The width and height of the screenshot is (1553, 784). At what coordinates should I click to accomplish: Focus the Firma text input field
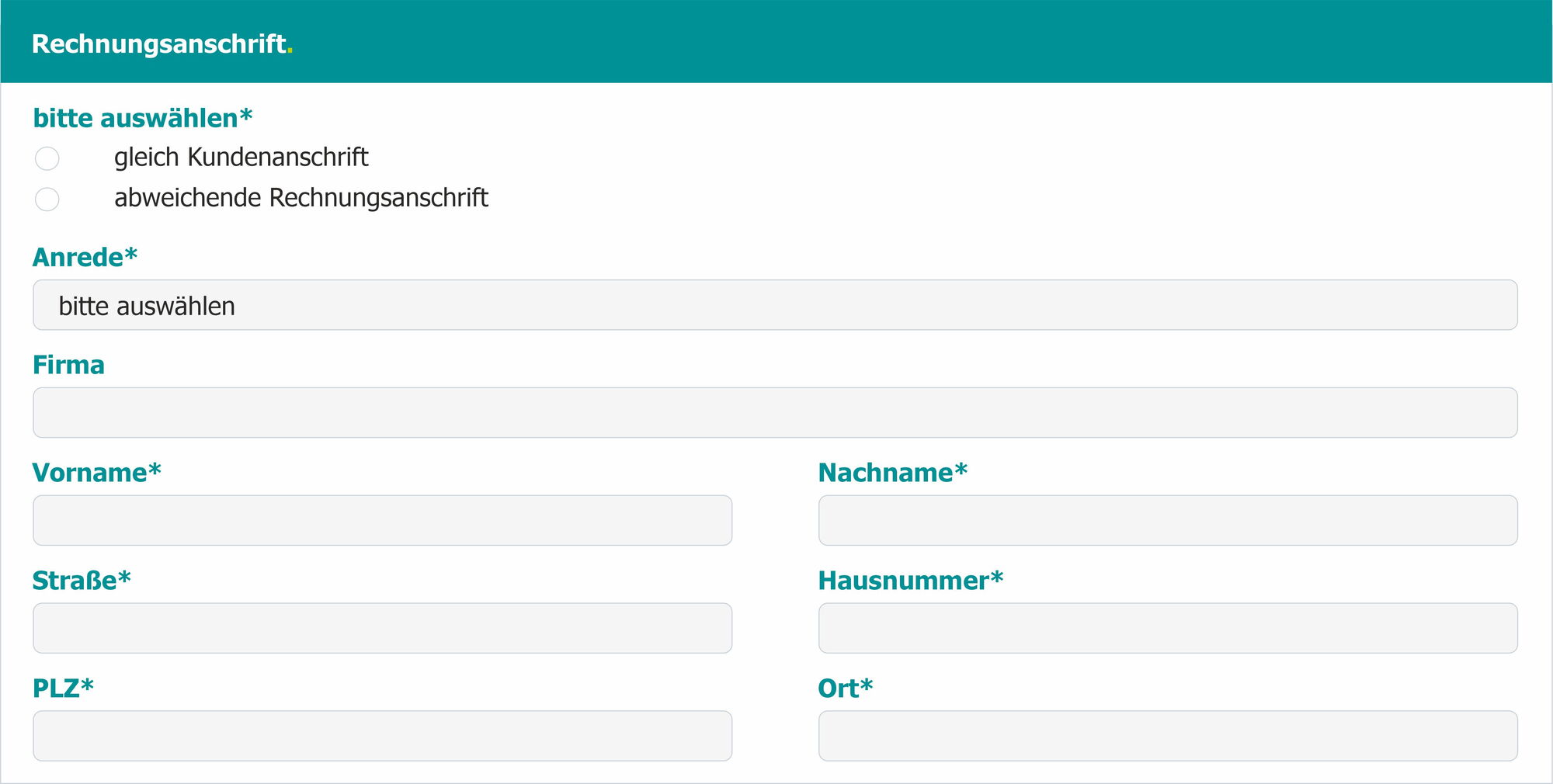(775, 413)
